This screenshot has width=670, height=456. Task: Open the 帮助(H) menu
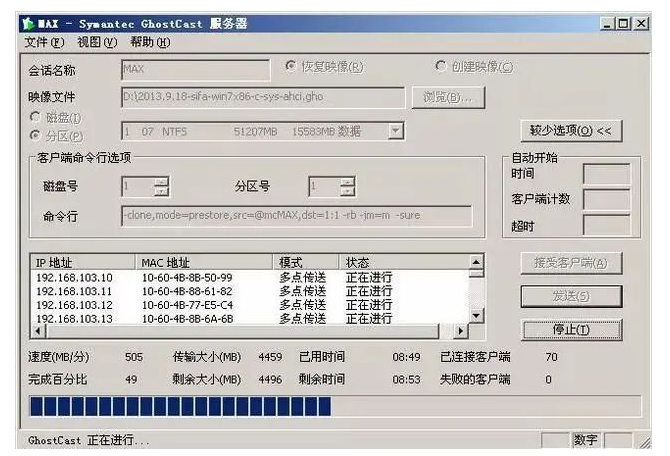[x=150, y=42]
